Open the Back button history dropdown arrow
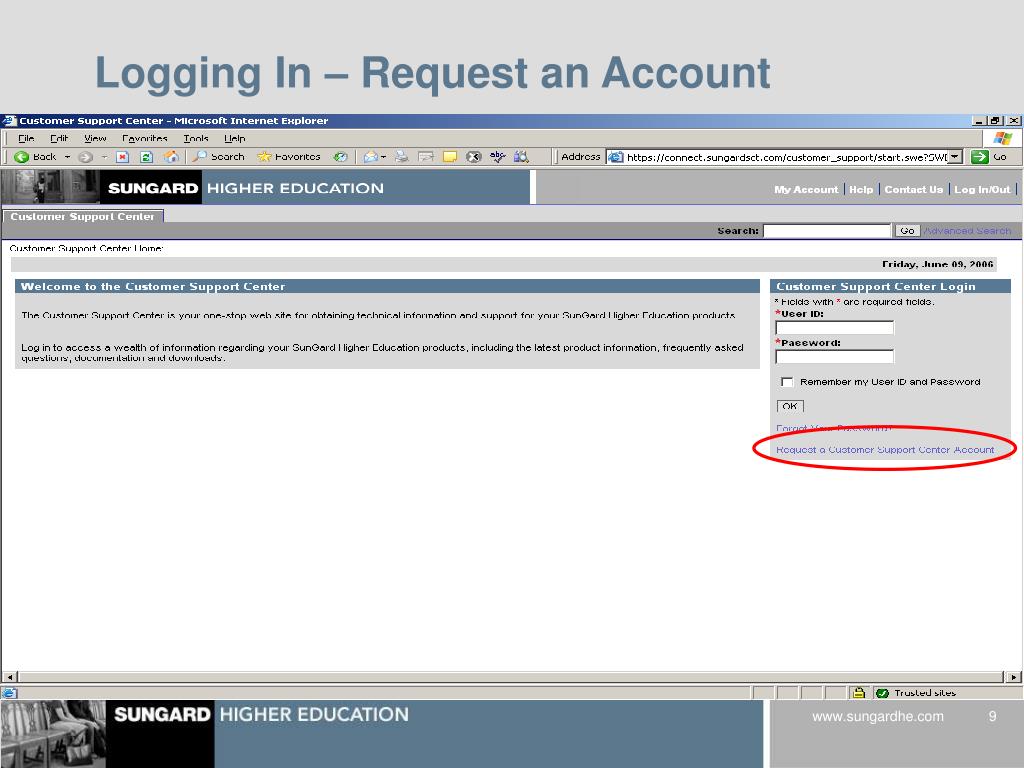This screenshot has width=1024, height=768. click(x=67, y=157)
